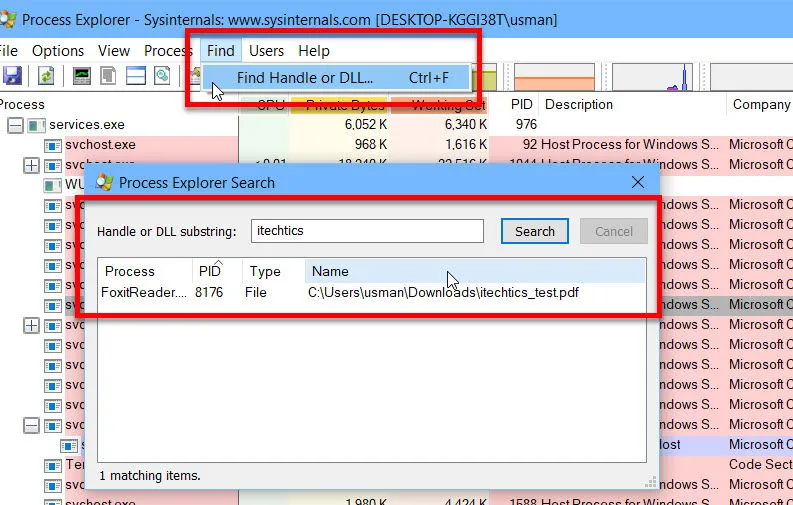Screen dimensions: 793x505
Task: Expand the second svchost.exe tree node
Action: tap(31, 165)
